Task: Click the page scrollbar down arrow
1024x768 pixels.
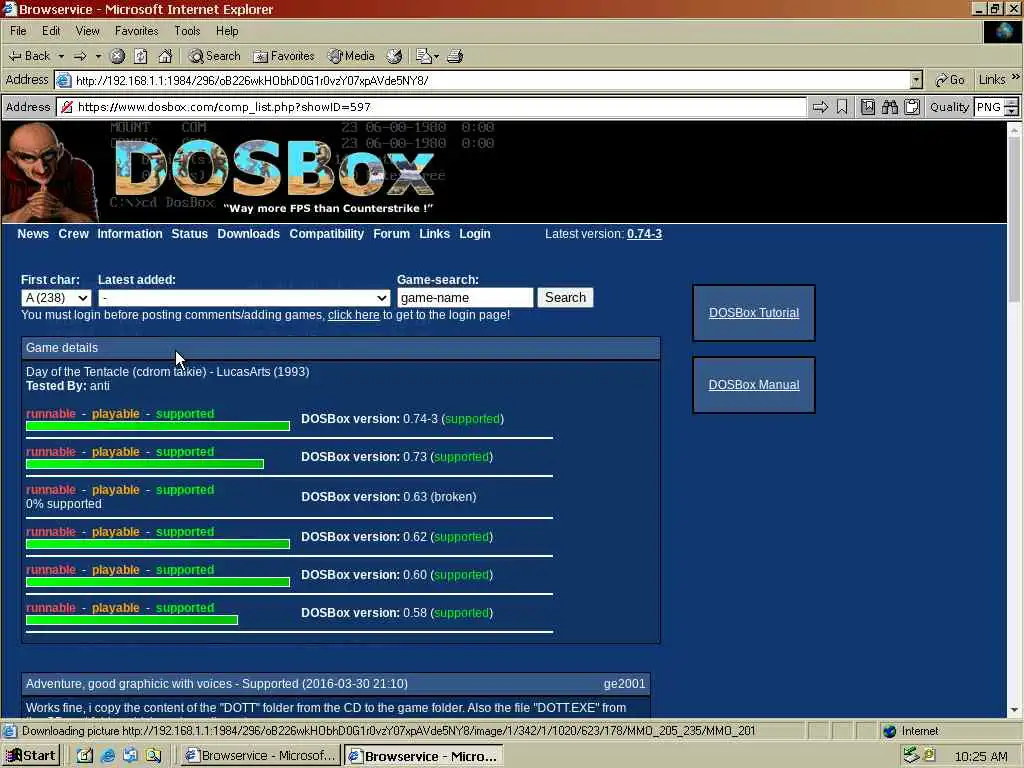Action: 1014,710
